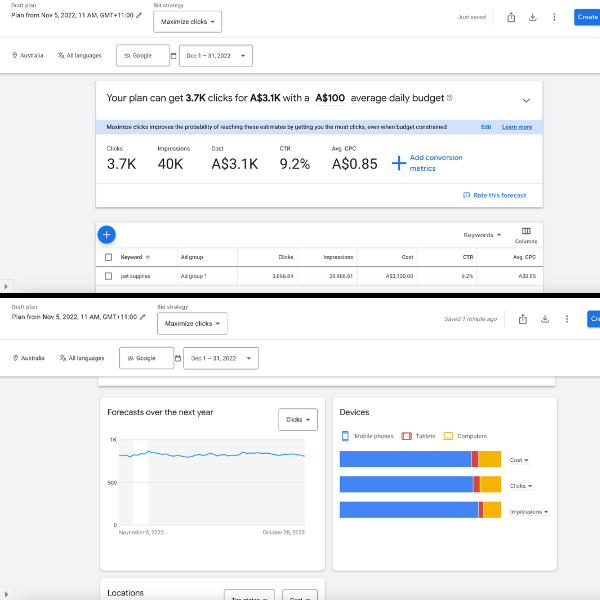
Task: Click the Mobile phones legend icon
Action: click(345, 436)
